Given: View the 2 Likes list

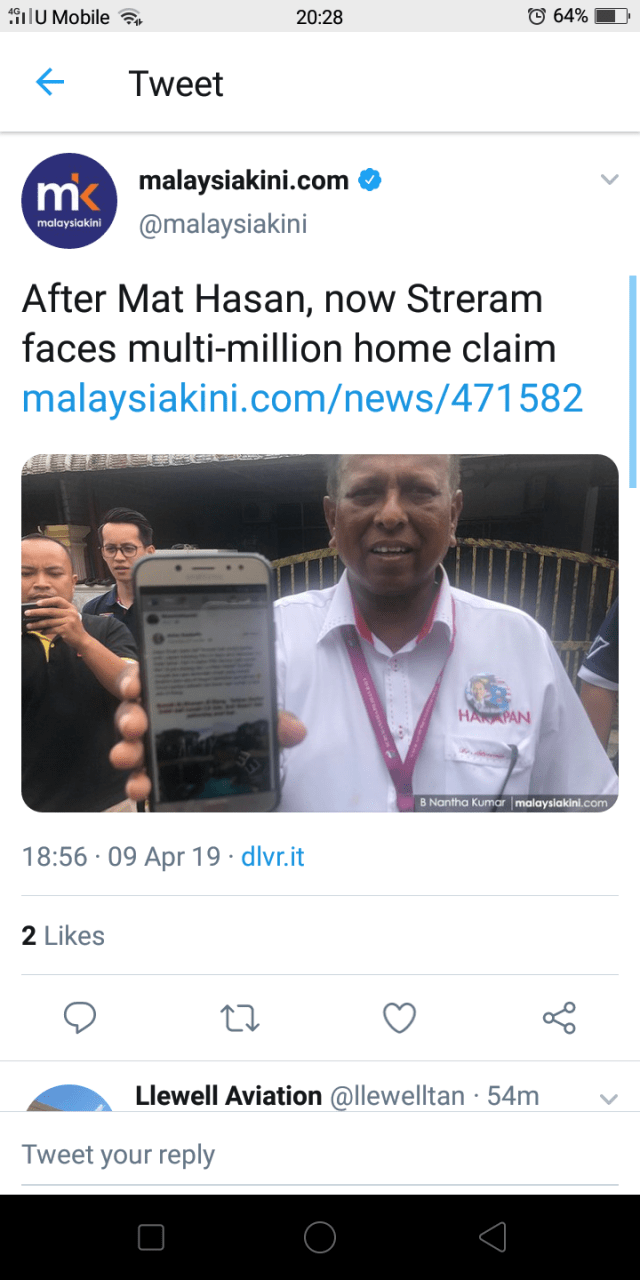Looking at the screenshot, I should tap(63, 936).
